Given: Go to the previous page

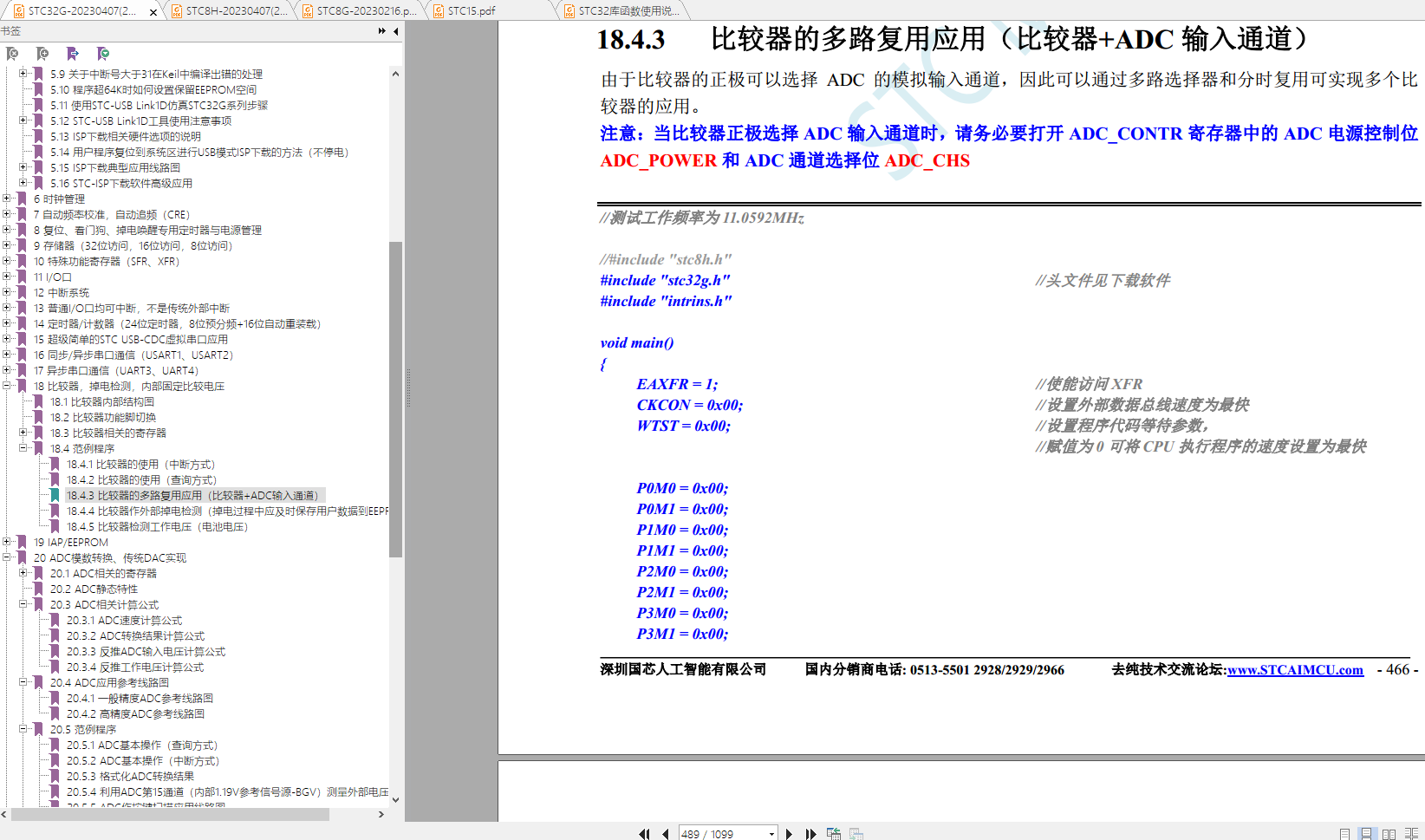Looking at the screenshot, I should [665, 834].
